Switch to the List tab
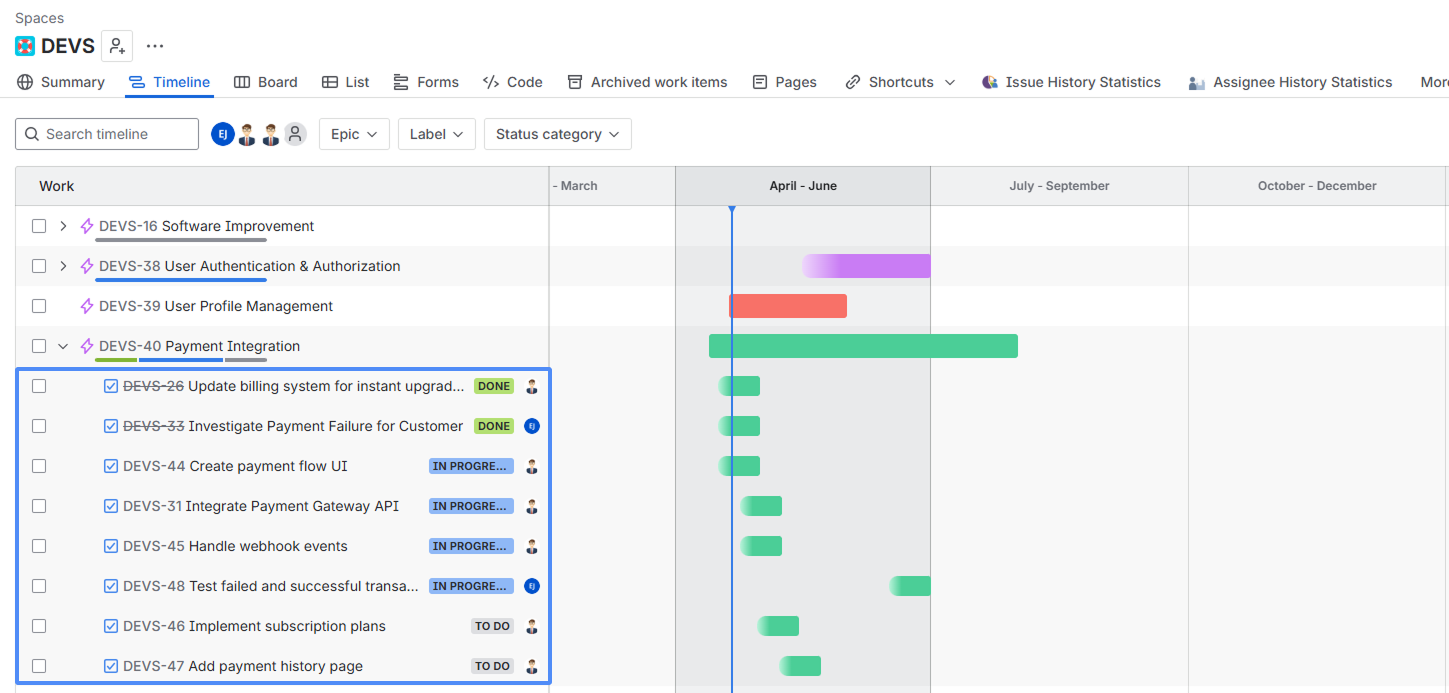Image resolution: width=1449 pixels, height=693 pixels. [346, 82]
